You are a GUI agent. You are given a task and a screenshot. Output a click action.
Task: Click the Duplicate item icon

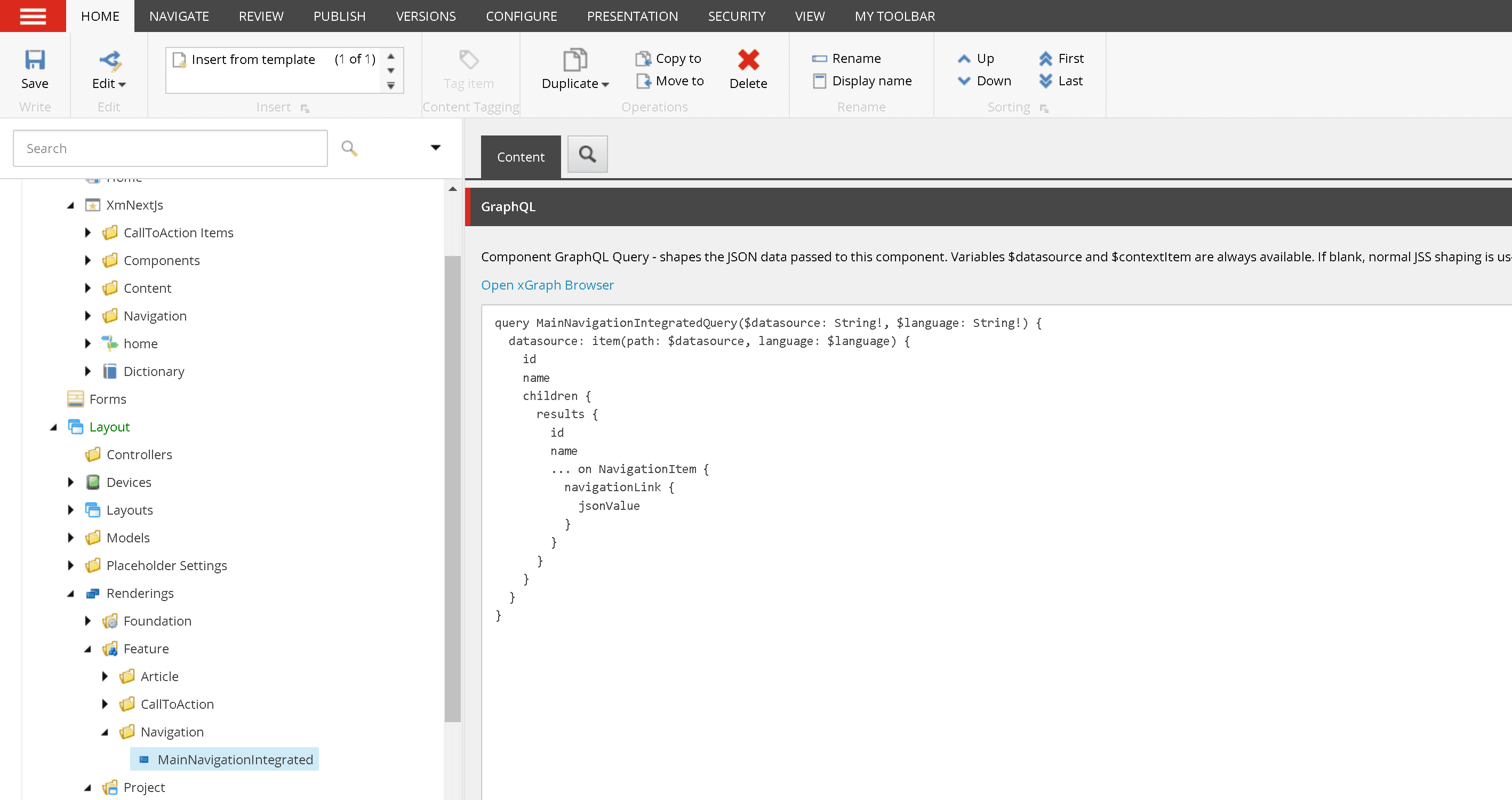[x=574, y=60]
